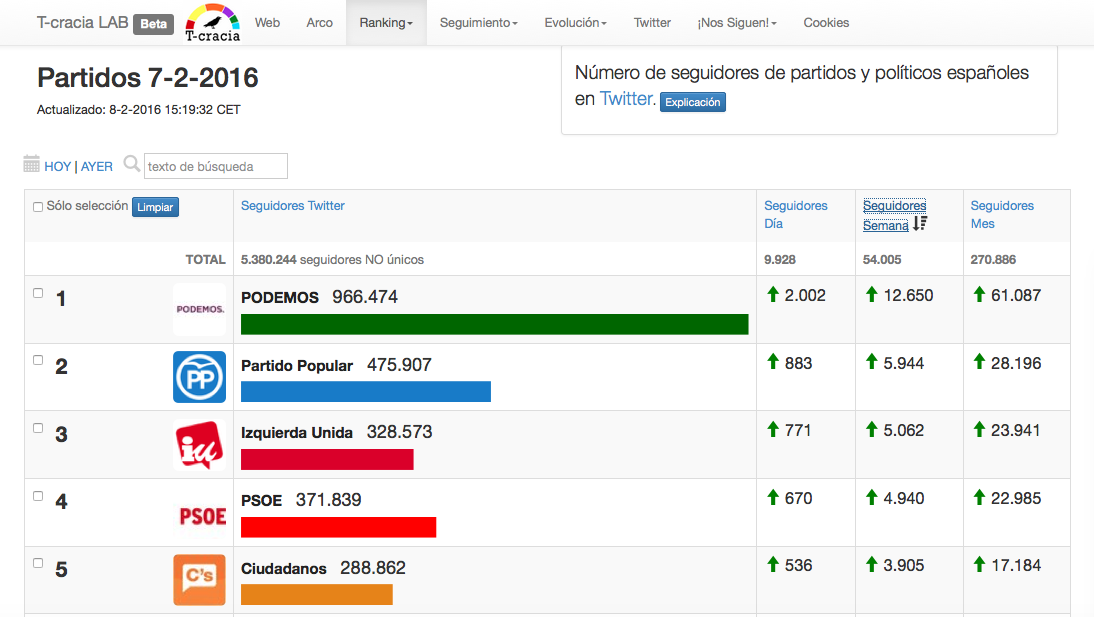Click the Ciudadanos orange logo
This screenshot has width=1094, height=617.
pos(199,580)
